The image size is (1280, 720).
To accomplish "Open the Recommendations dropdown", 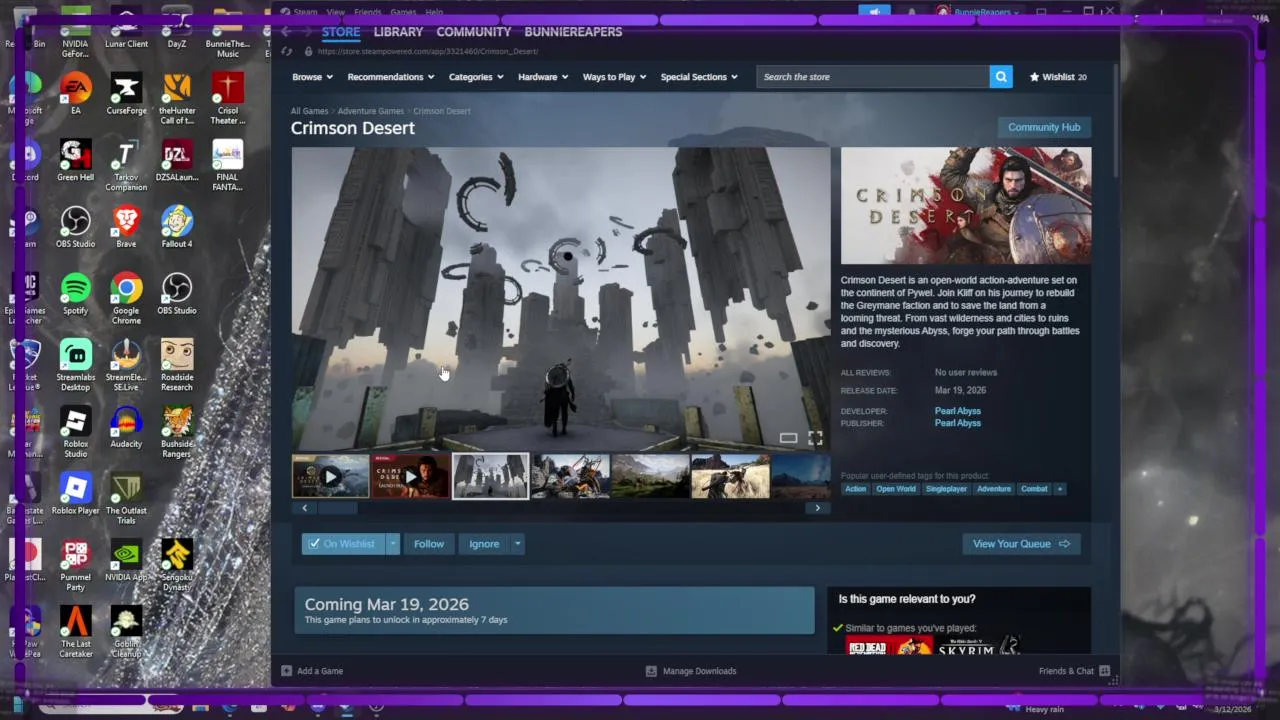I will point(391,77).
